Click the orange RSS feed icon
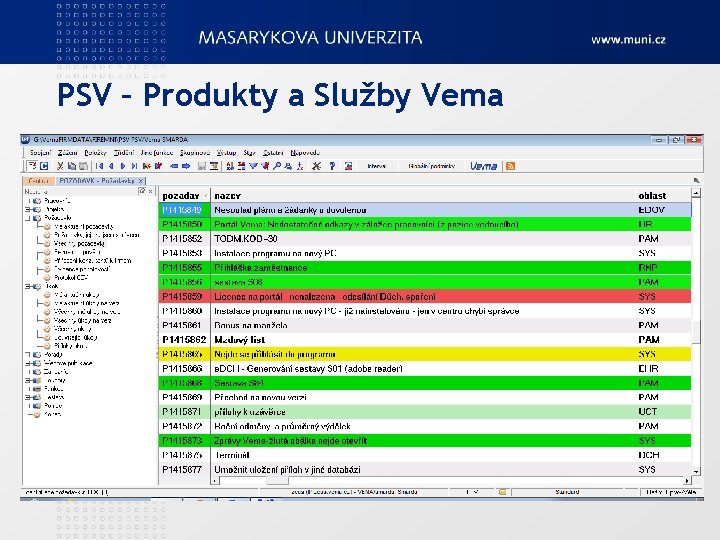720x540 pixels. [x=510, y=166]
